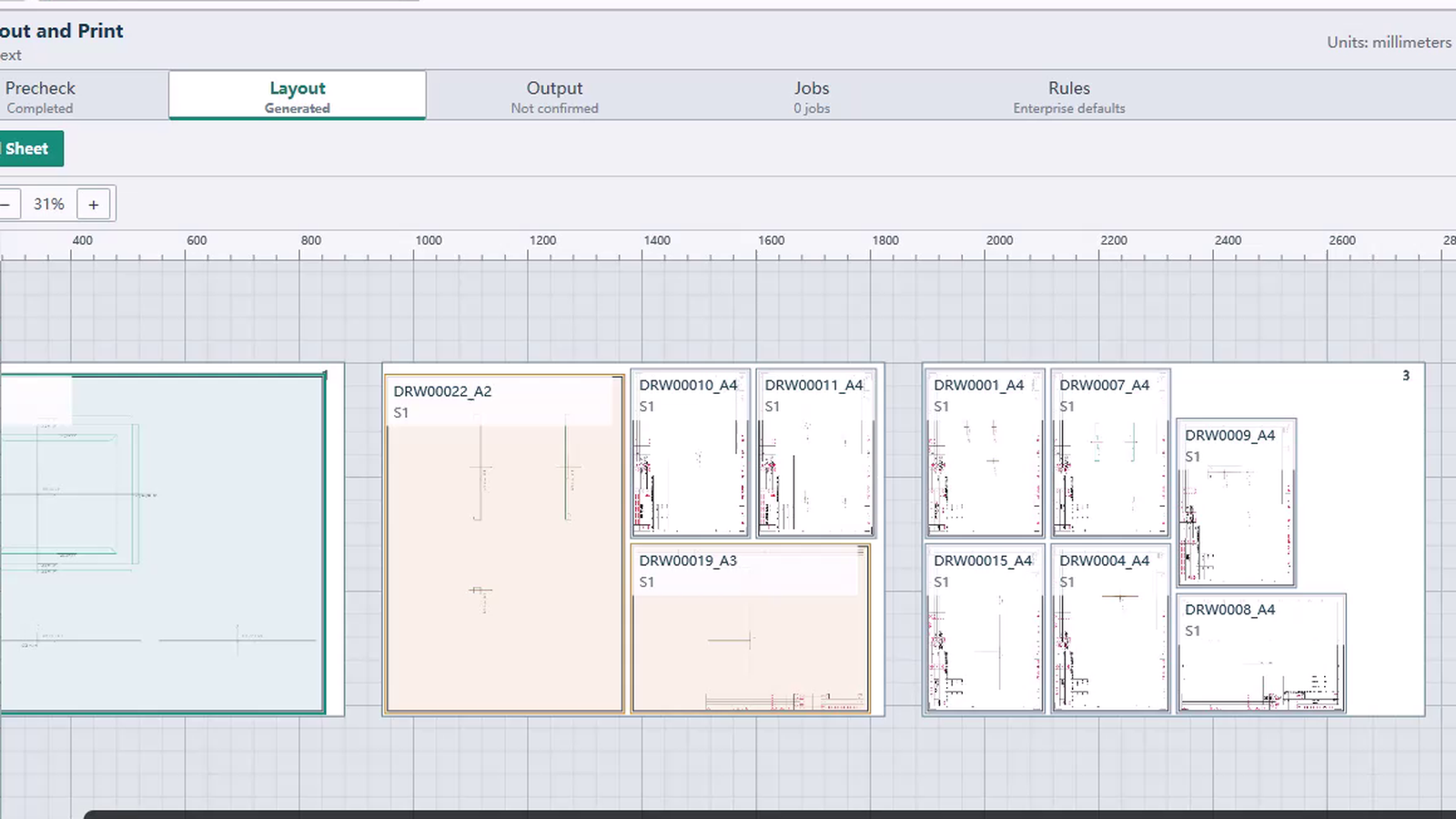Select drawing DRW00010_A4 thumbnail
The width and height of the screenshot is (1456, 819).
click(x=691, y=452)
